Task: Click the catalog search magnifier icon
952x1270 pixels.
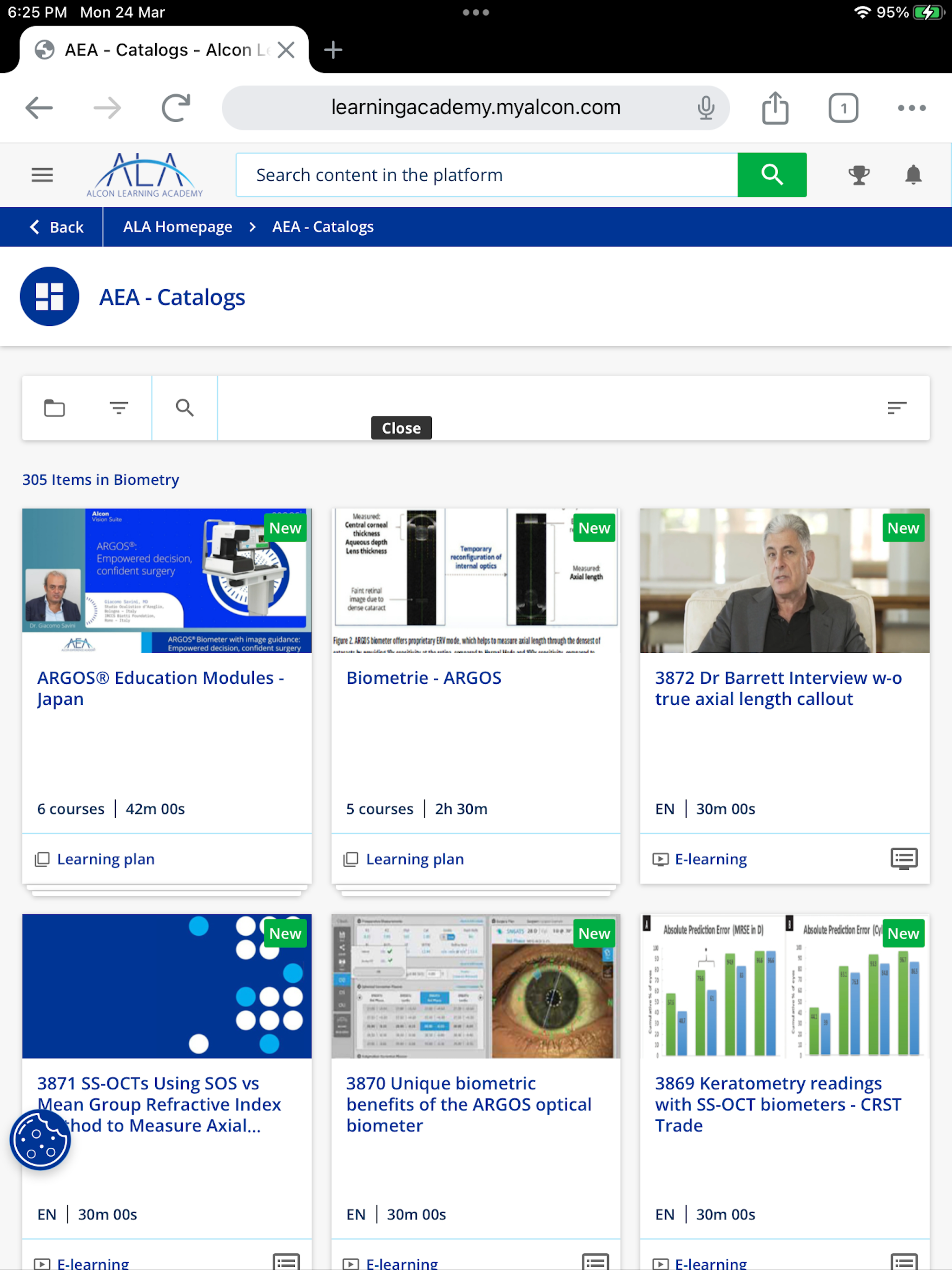Action: point(185,408)
